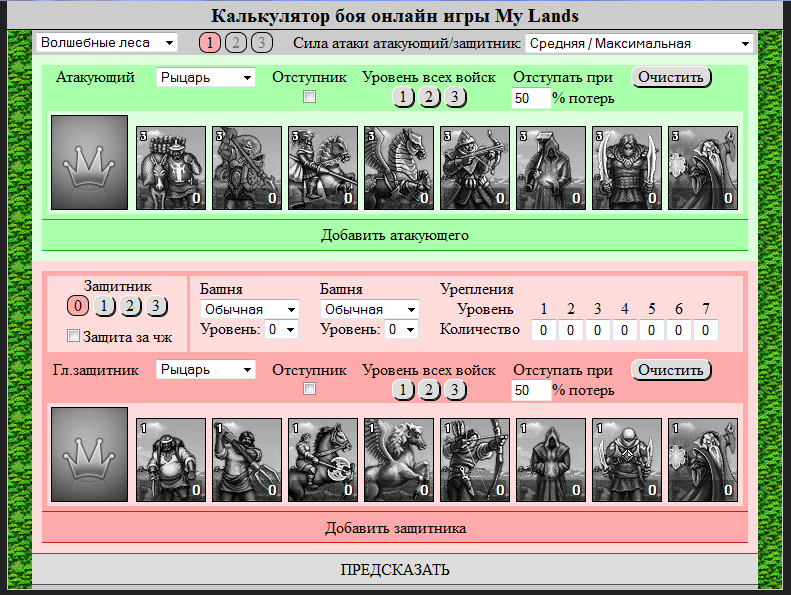
Task: Click defender bald mercenary unit
Action: pyautogui.click(x=627, y=460)
